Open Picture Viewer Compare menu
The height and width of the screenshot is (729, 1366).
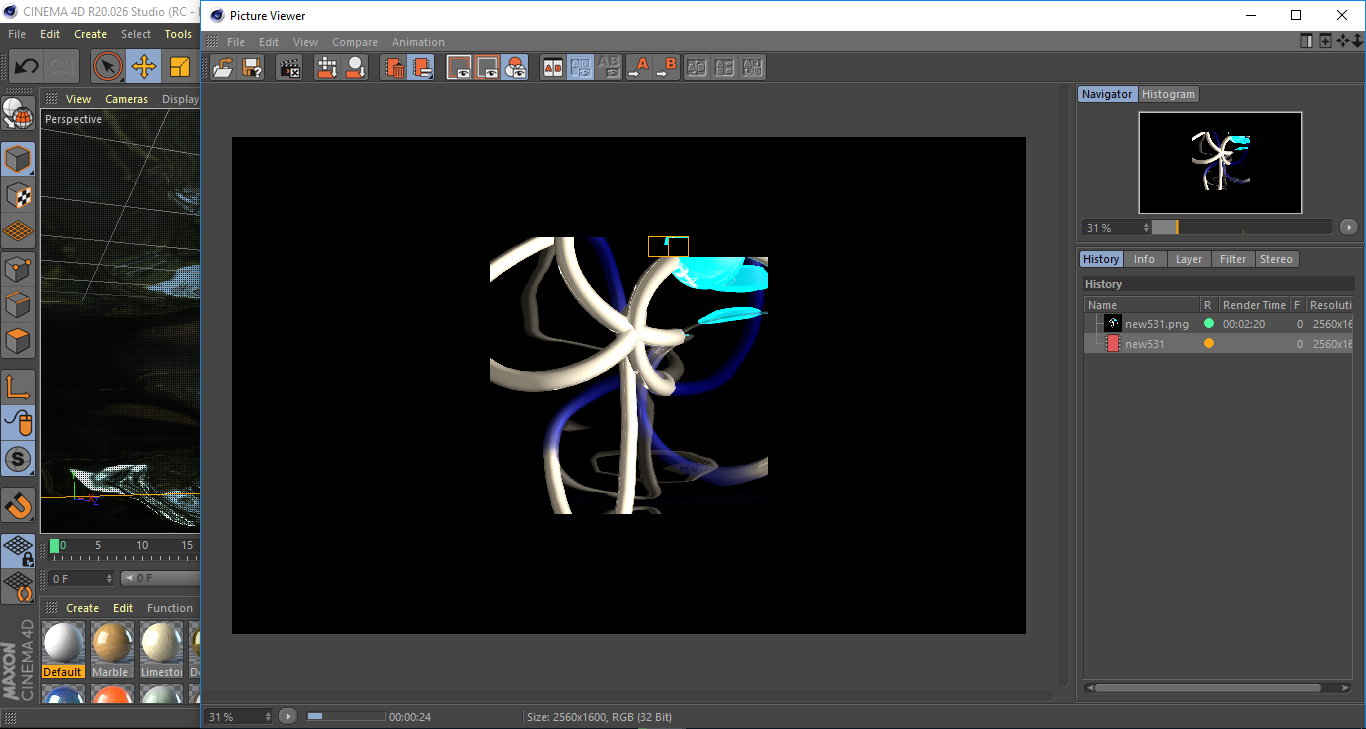[355, 42]
